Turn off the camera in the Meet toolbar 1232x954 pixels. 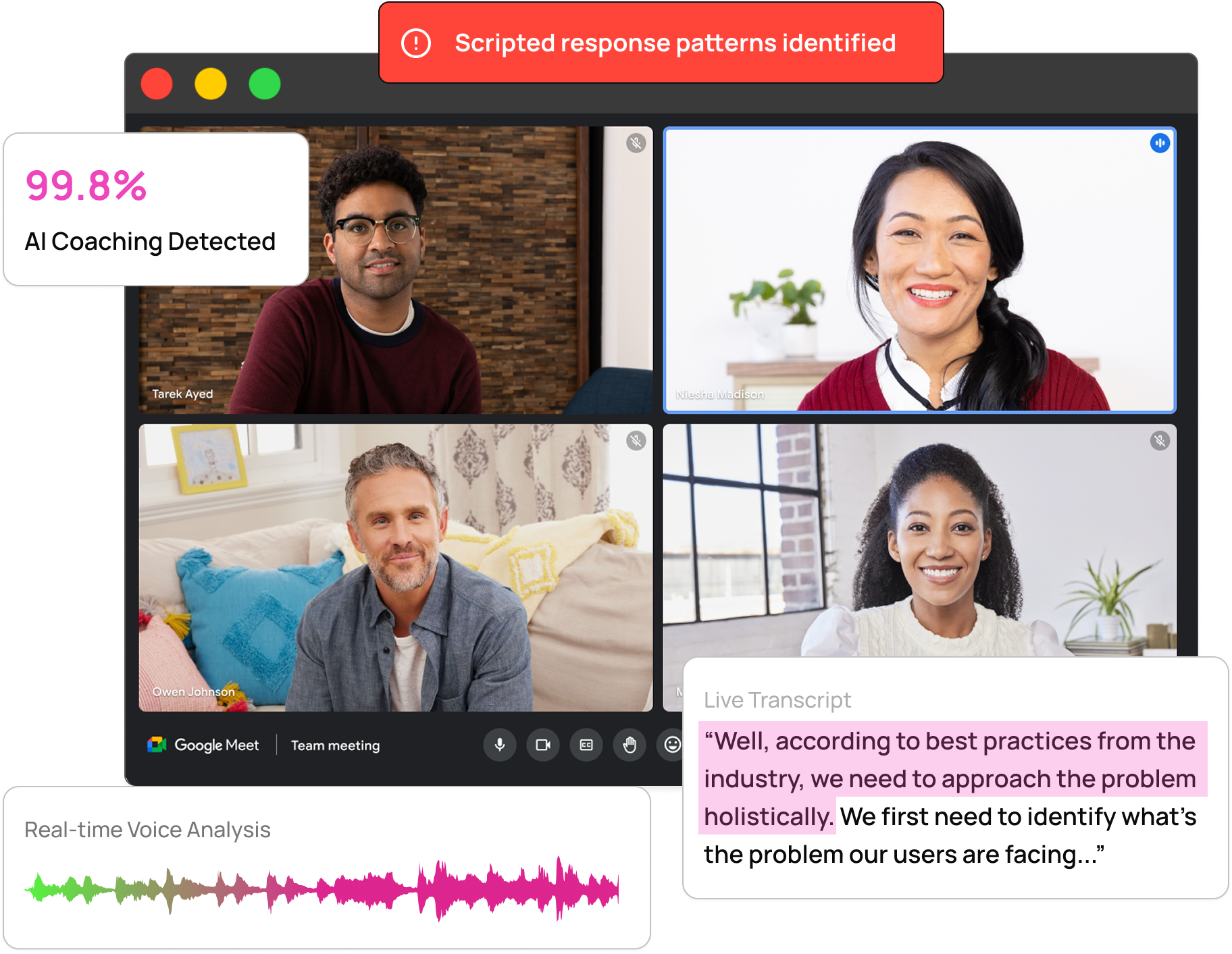tap(543, 745)
